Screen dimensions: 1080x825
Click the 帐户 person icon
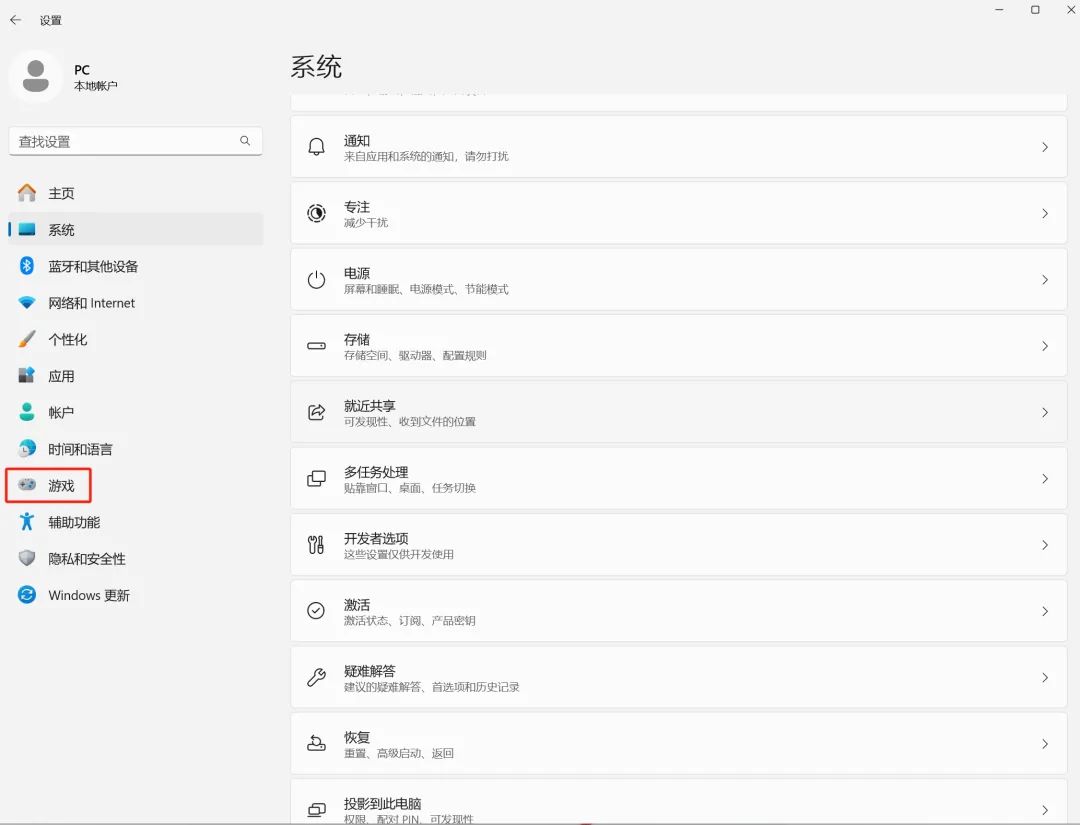[x=27, y=412]
